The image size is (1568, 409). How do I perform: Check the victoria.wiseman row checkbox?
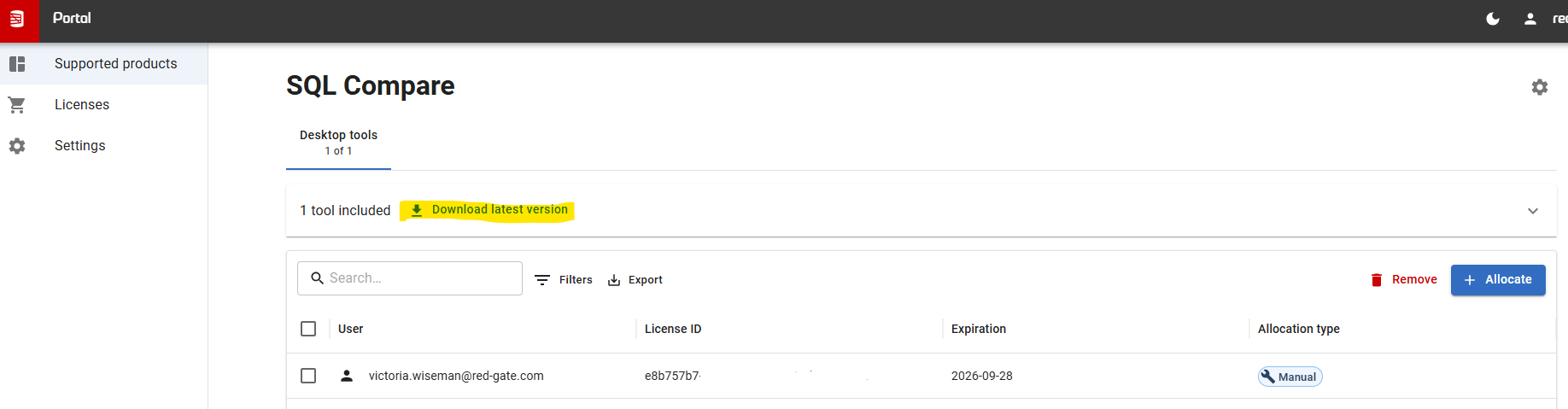[x=308, y=376]
